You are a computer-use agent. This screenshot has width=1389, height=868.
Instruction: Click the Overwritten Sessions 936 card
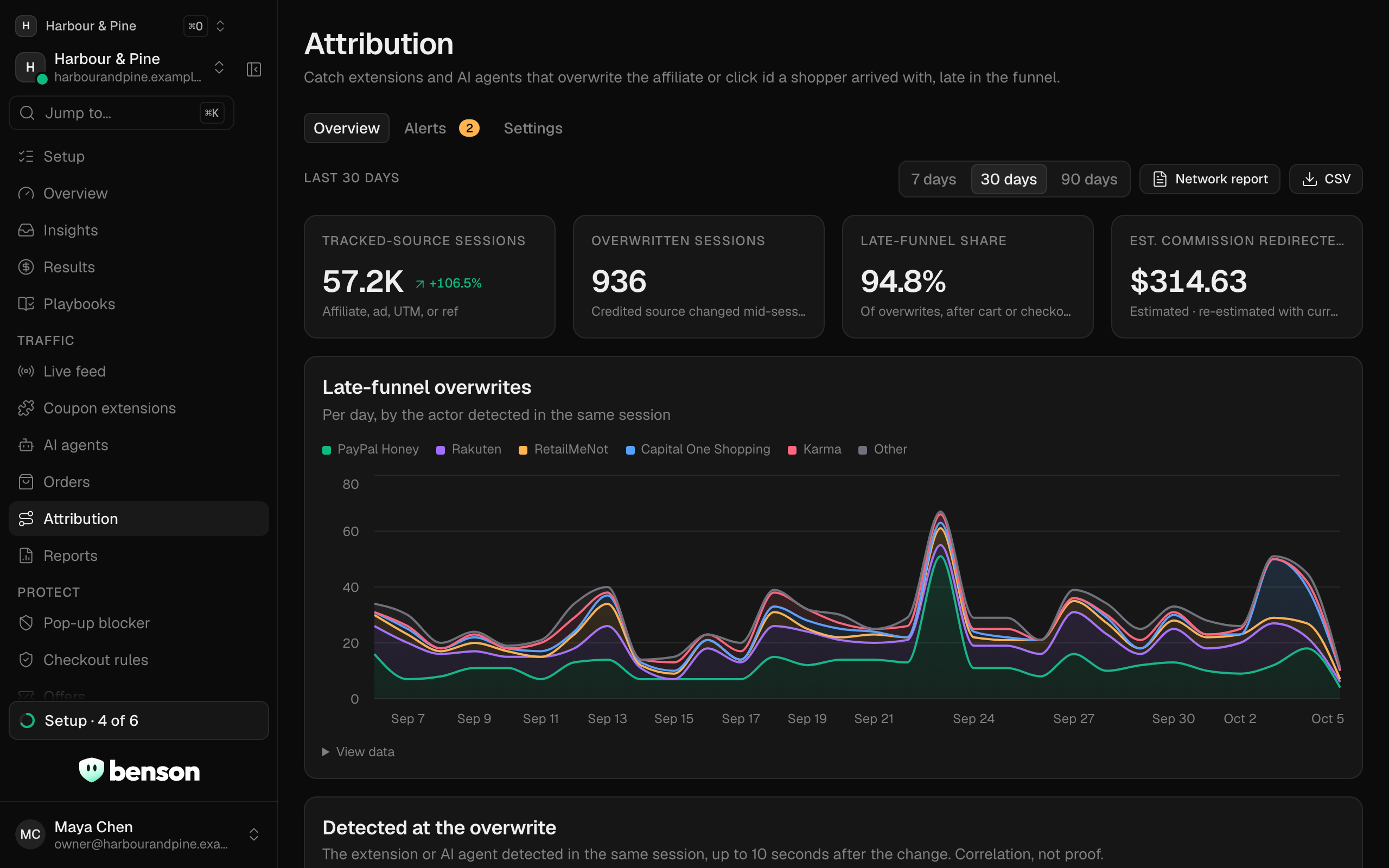coord(698,277)
